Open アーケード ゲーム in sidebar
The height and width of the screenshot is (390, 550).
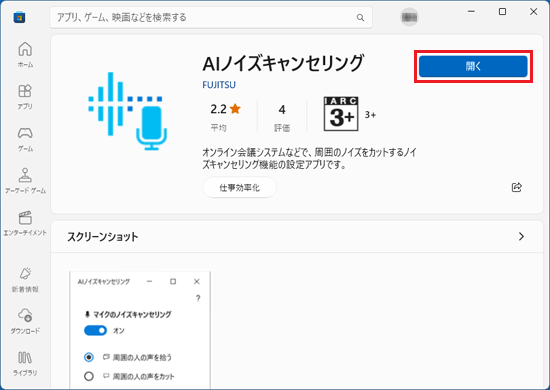[25, 181]
